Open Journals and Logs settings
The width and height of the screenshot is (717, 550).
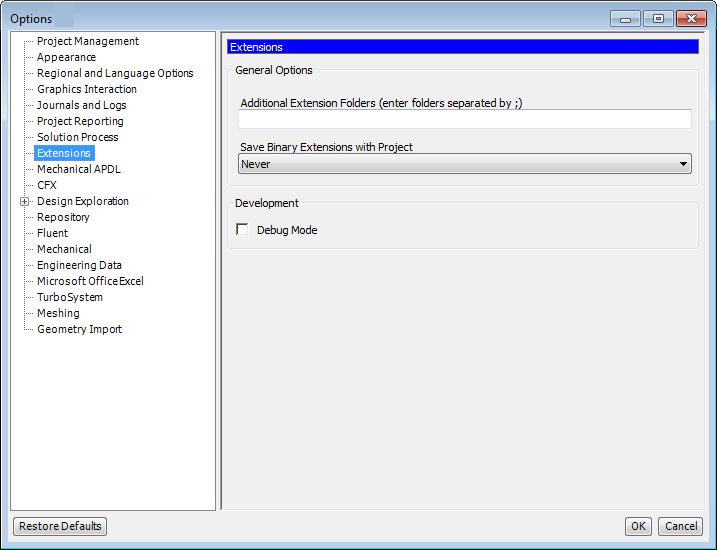tap(81, 105)
